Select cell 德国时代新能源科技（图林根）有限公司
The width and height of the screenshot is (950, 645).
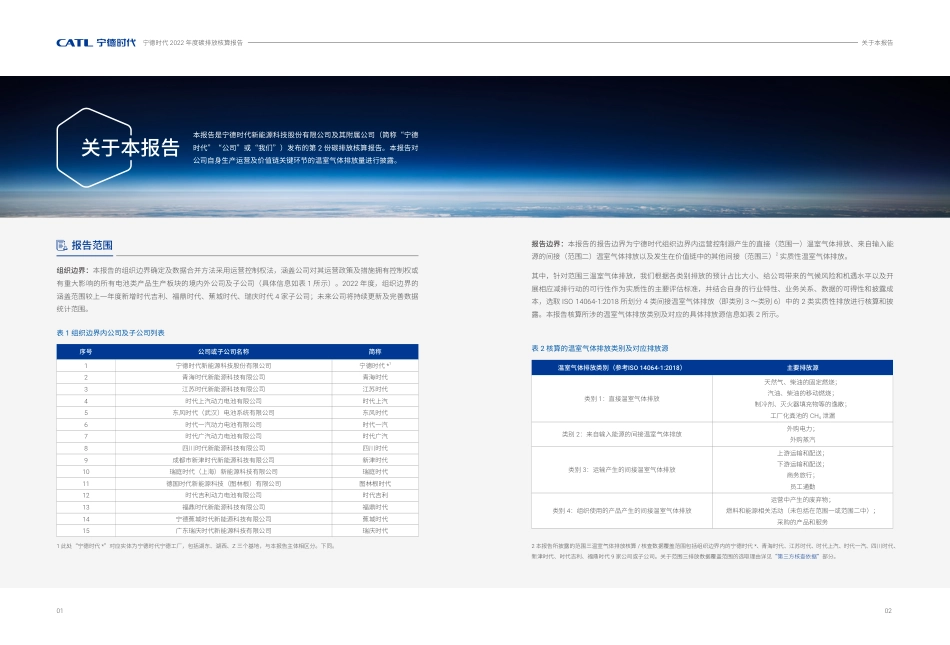tap(224, 484)
